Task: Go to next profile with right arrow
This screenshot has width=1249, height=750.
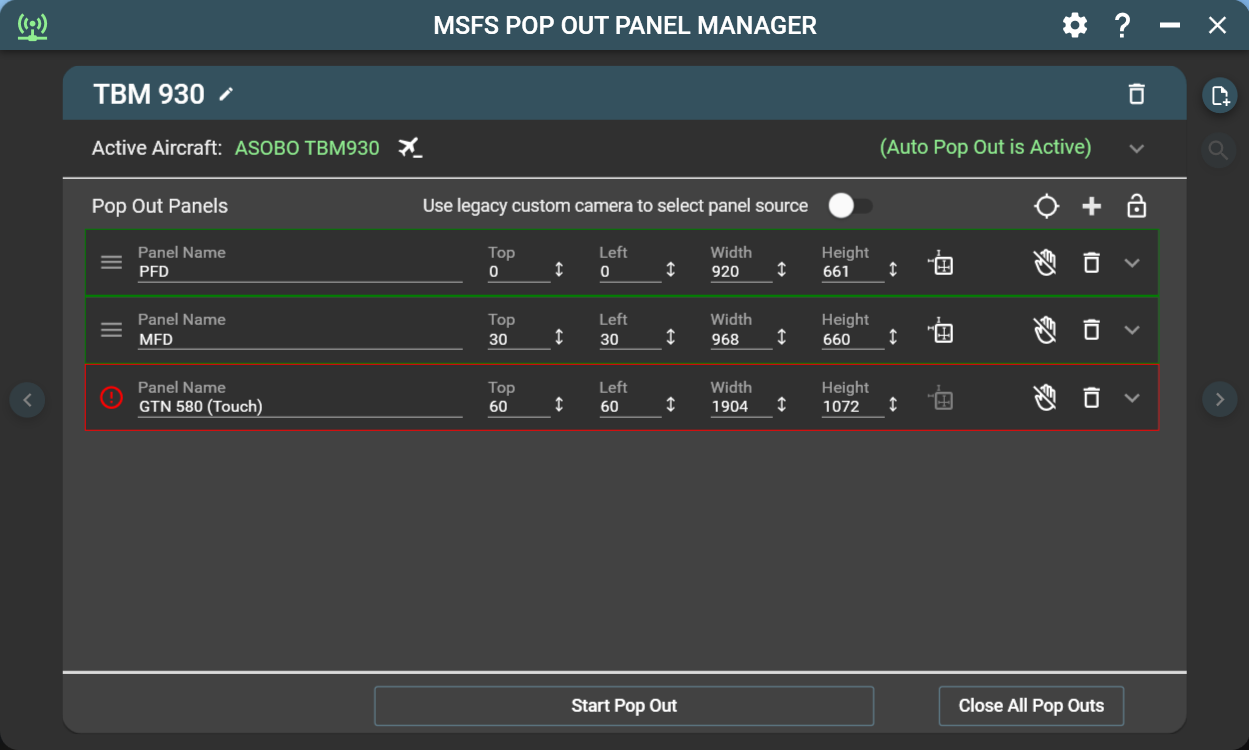Action: point(1219,401)
